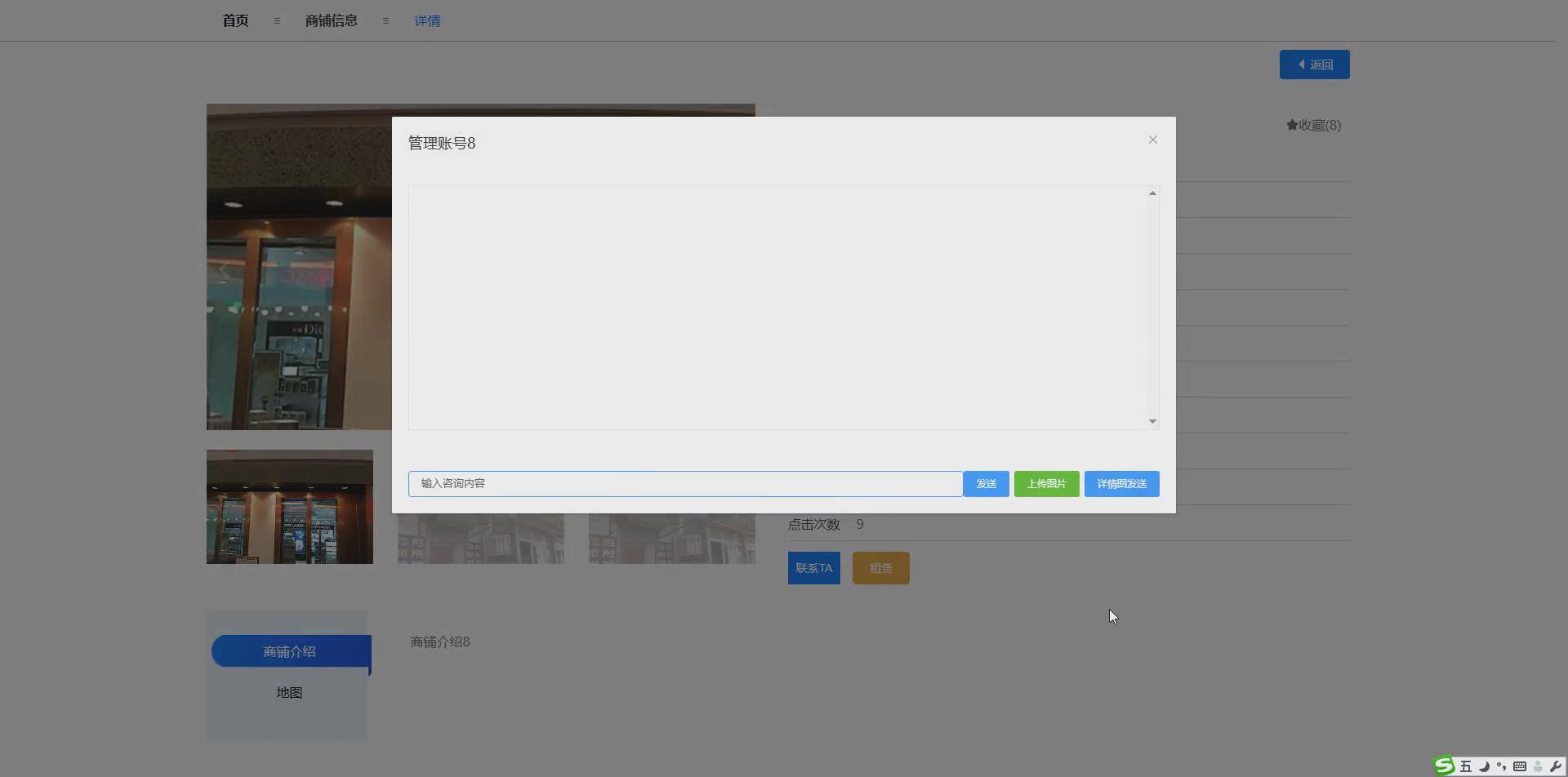The height and width of the screenshot is (777, 1568).
Task: Switch to the 商铺介绍 tab
Action: click(x=289, y=650)
